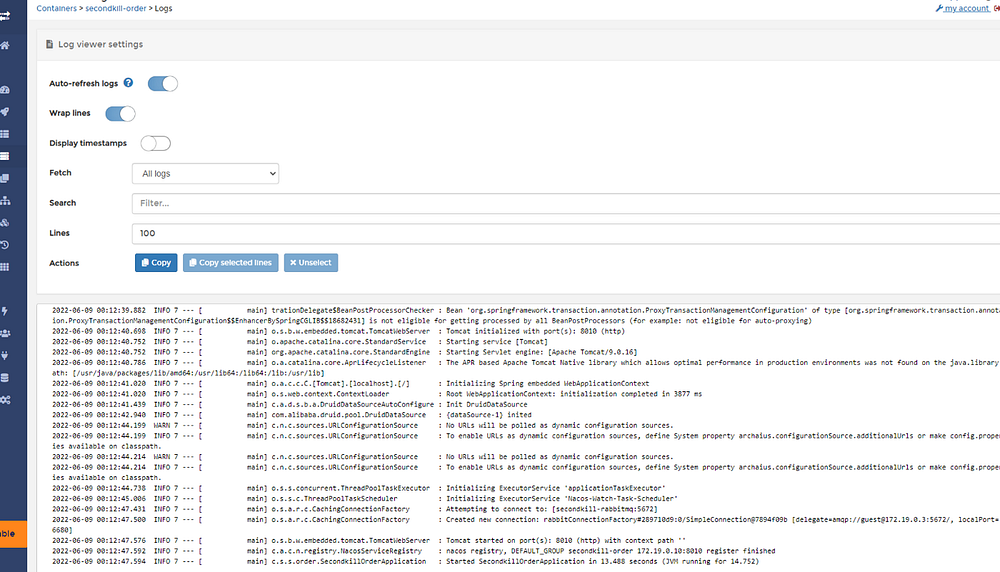1000x572 pixels.
Task: Open Users via the people icon
Action: [5, 334]
